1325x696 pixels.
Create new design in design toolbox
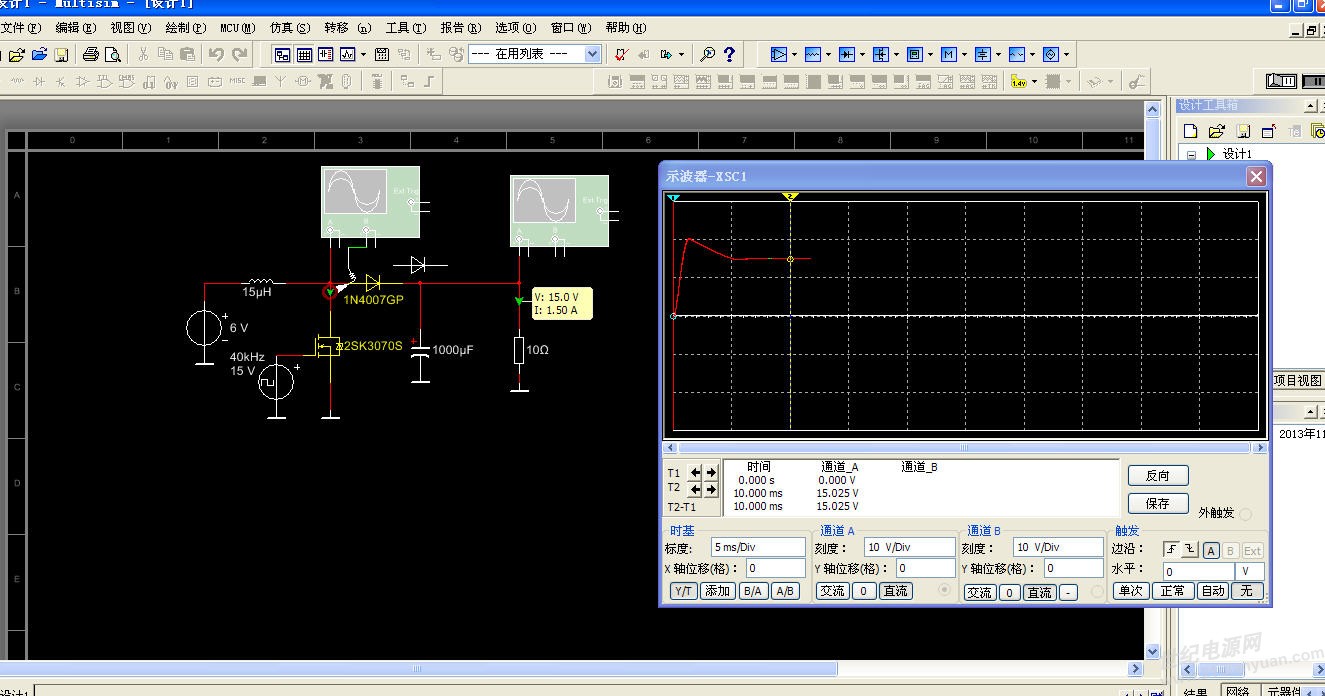click(1191, 131)
